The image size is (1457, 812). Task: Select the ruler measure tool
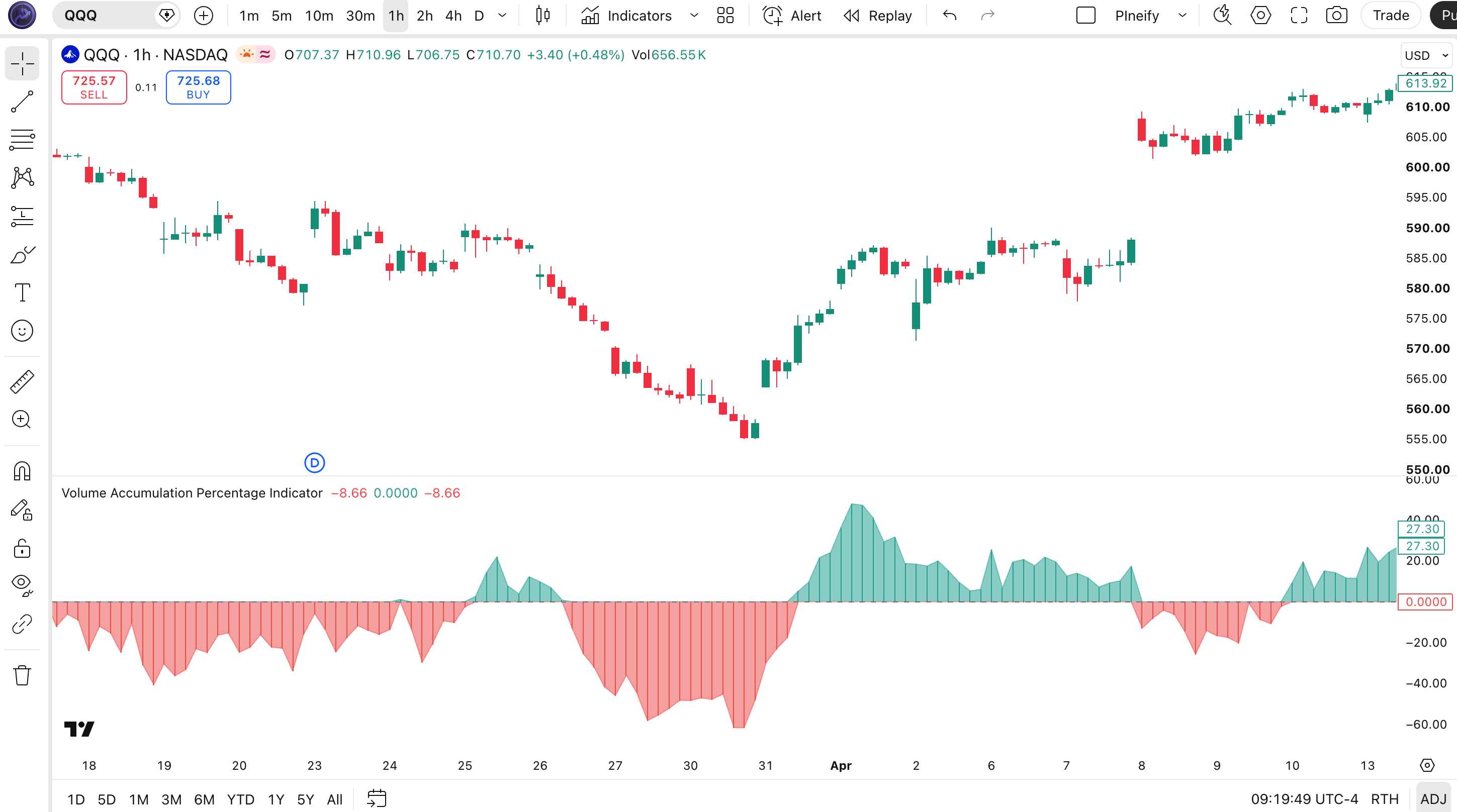pos(22,382)
